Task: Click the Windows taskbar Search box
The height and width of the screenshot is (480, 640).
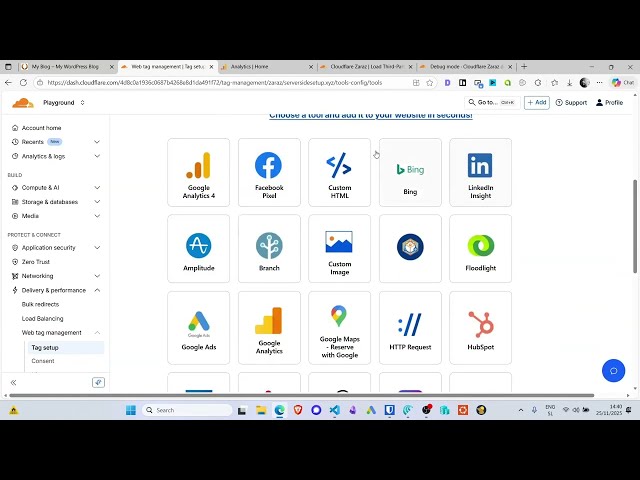Action: point(187,410)
